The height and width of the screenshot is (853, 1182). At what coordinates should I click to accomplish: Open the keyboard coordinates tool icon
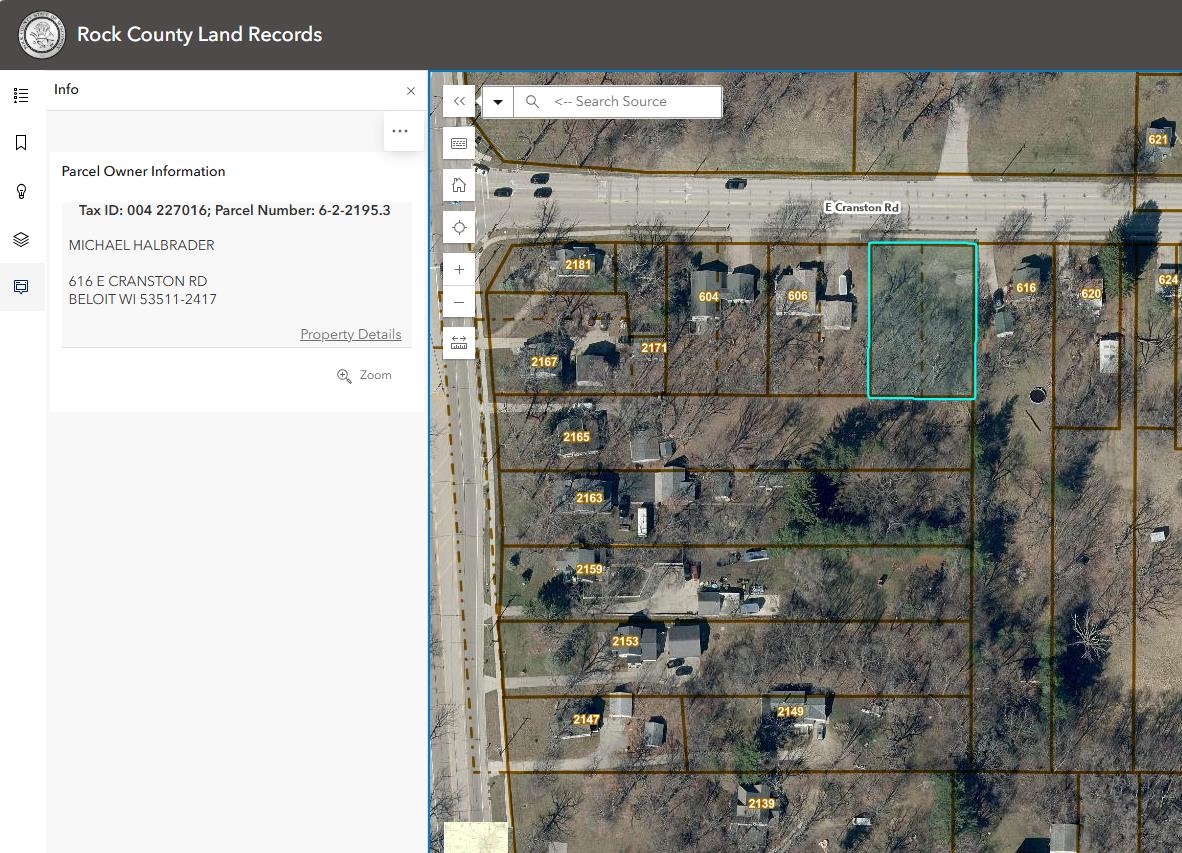coord(459,143)
